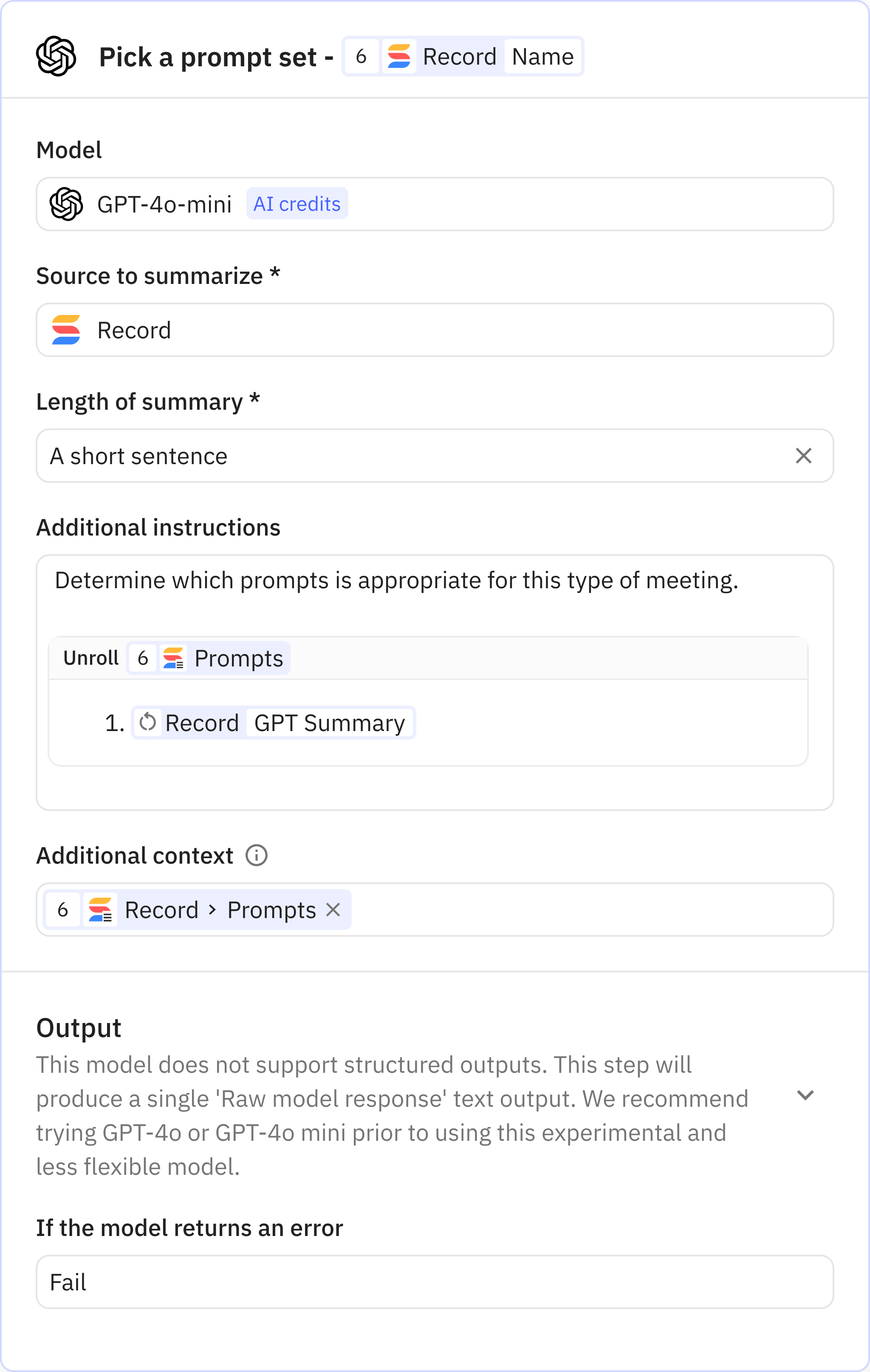Image resolution: width=870 pixels, height=1372 pixels.
Task: Click the OpenAI logo in the step header
Action: (56, 56)
